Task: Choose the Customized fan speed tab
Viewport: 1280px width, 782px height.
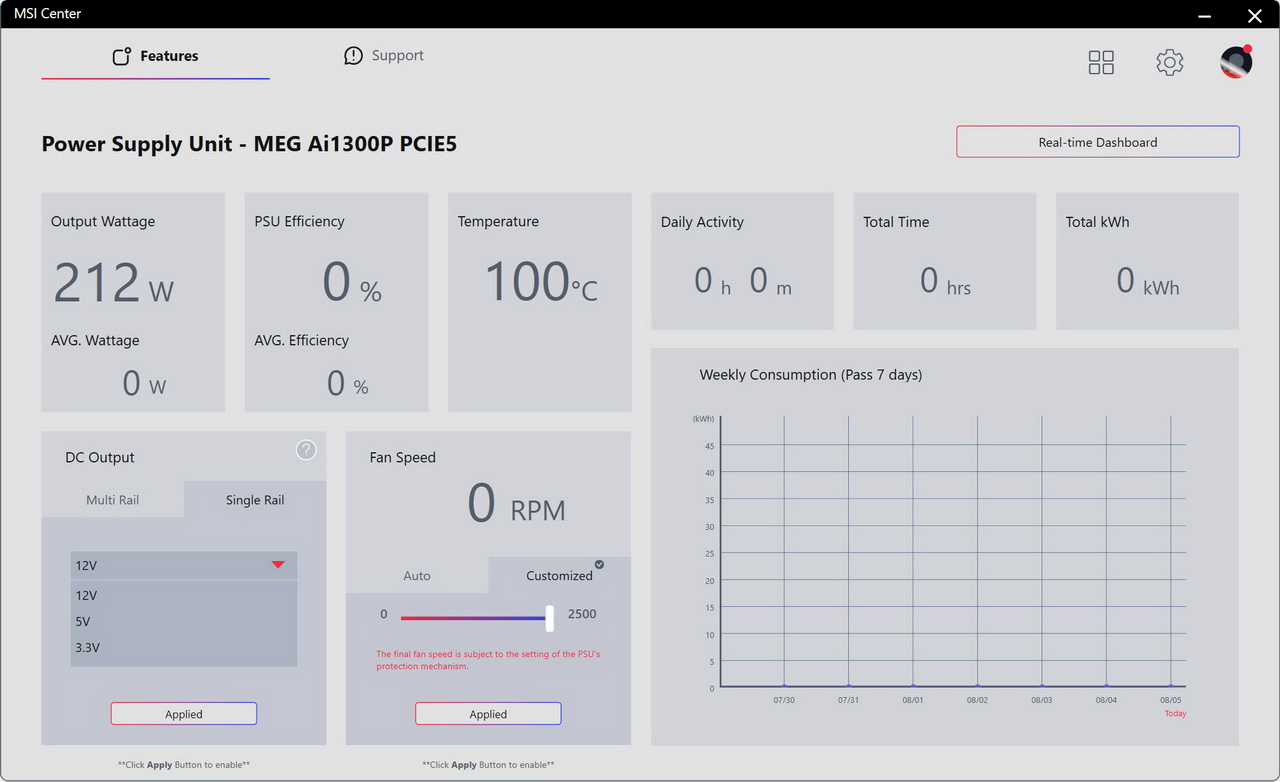Action: pos(559,576)
